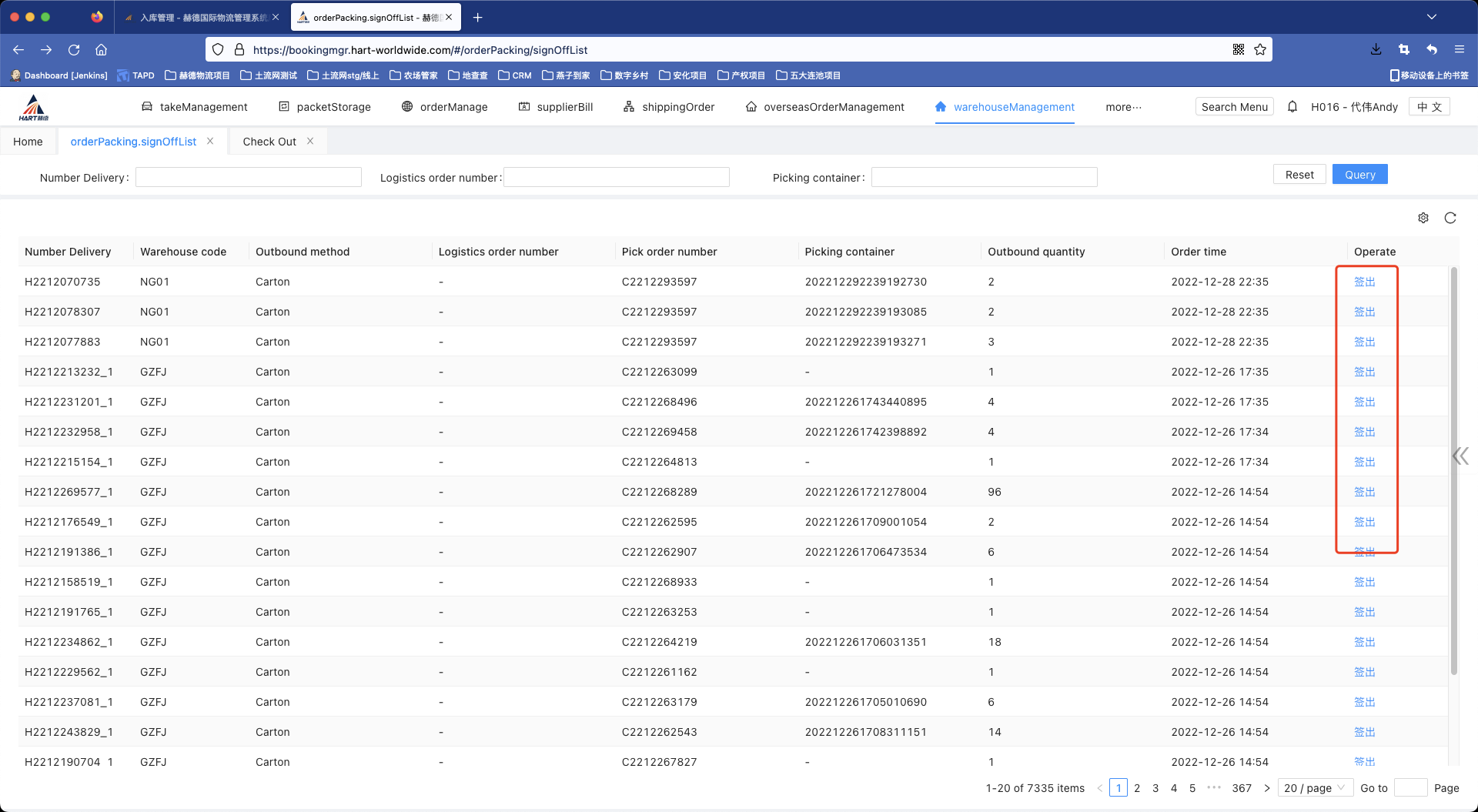Click the vertical table scrollbar

1453,469
